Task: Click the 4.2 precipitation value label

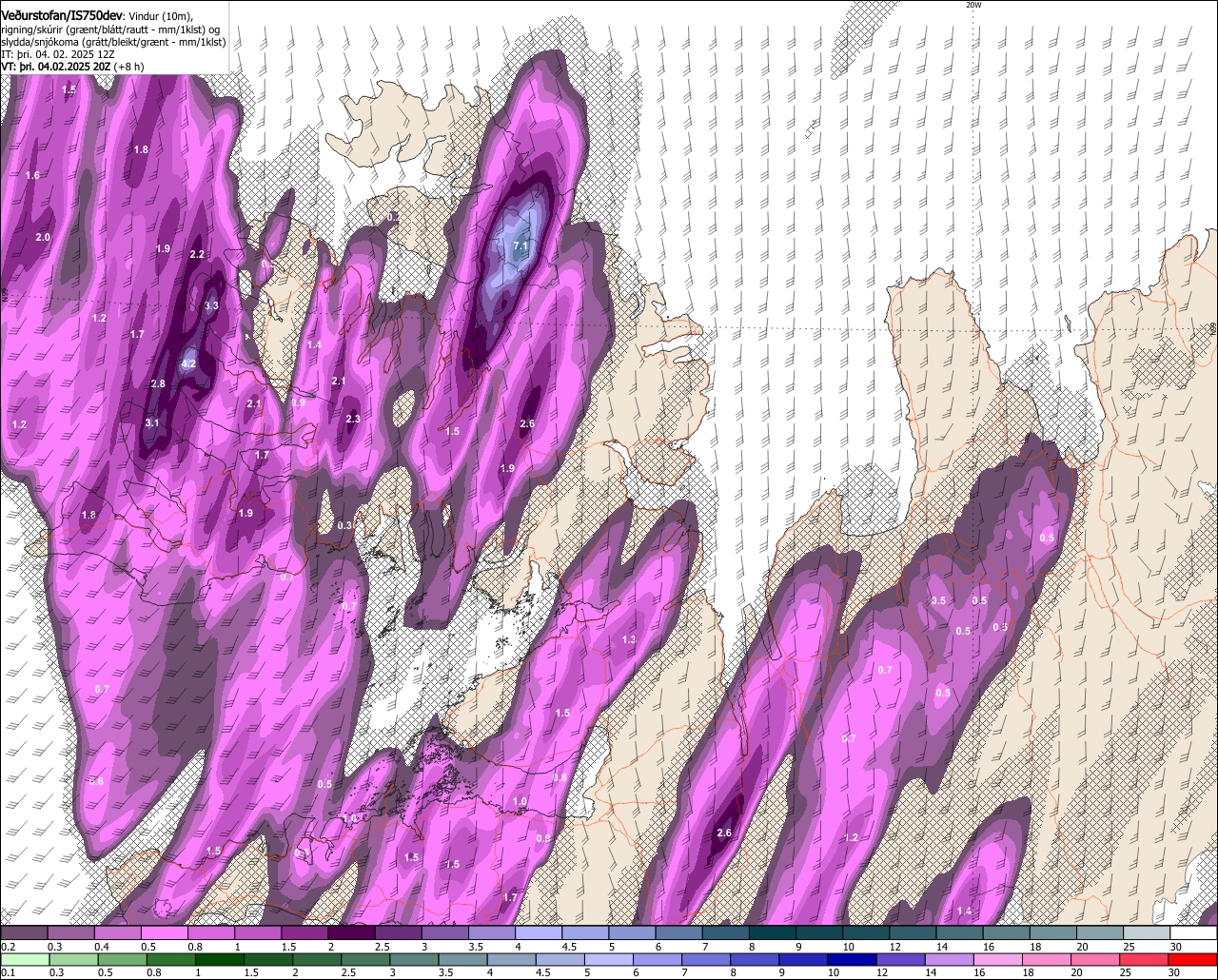Action: (x=188, y=363)
